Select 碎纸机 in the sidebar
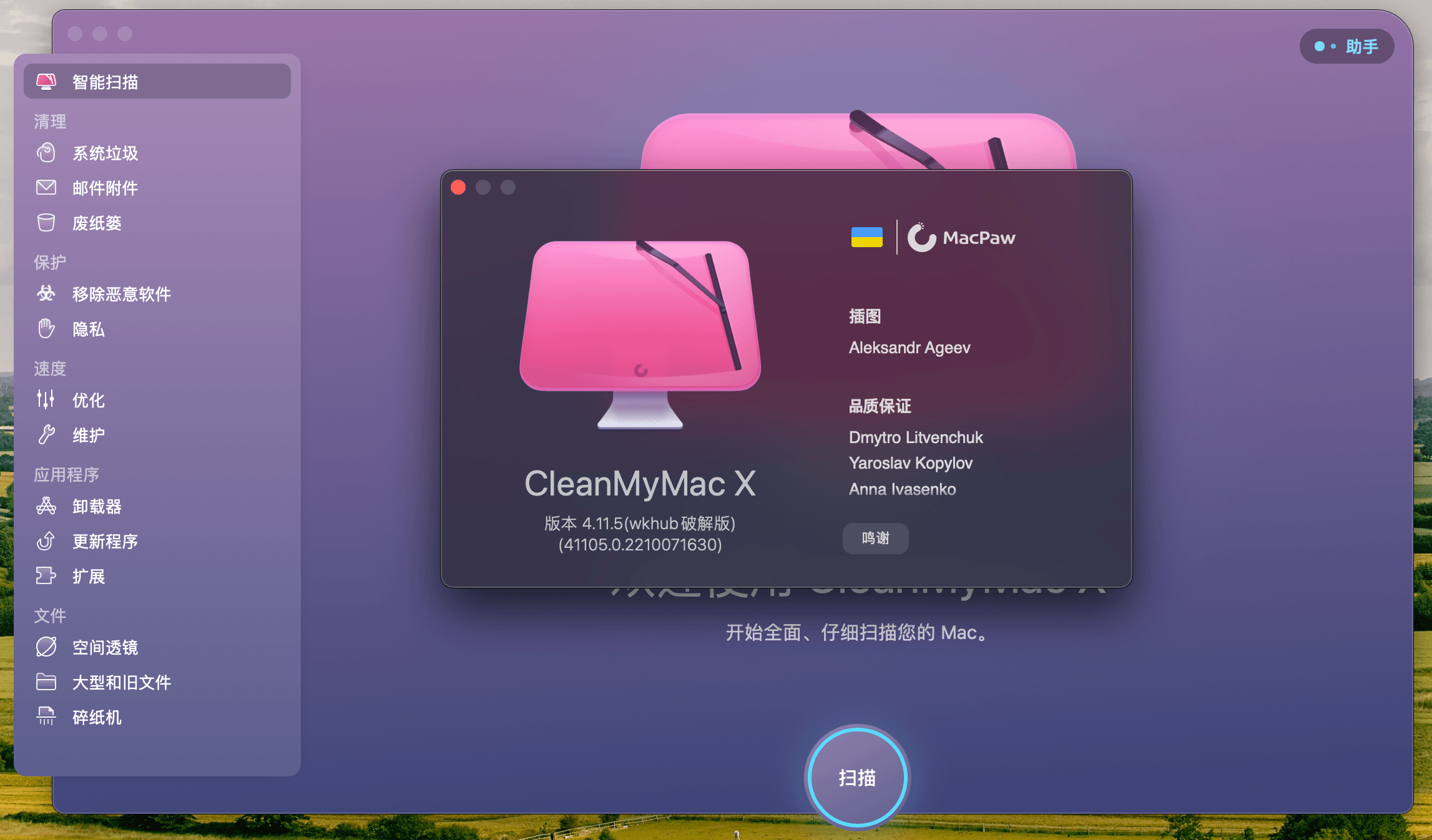Screen dimensions: 1432x840 tap(157, 717)
